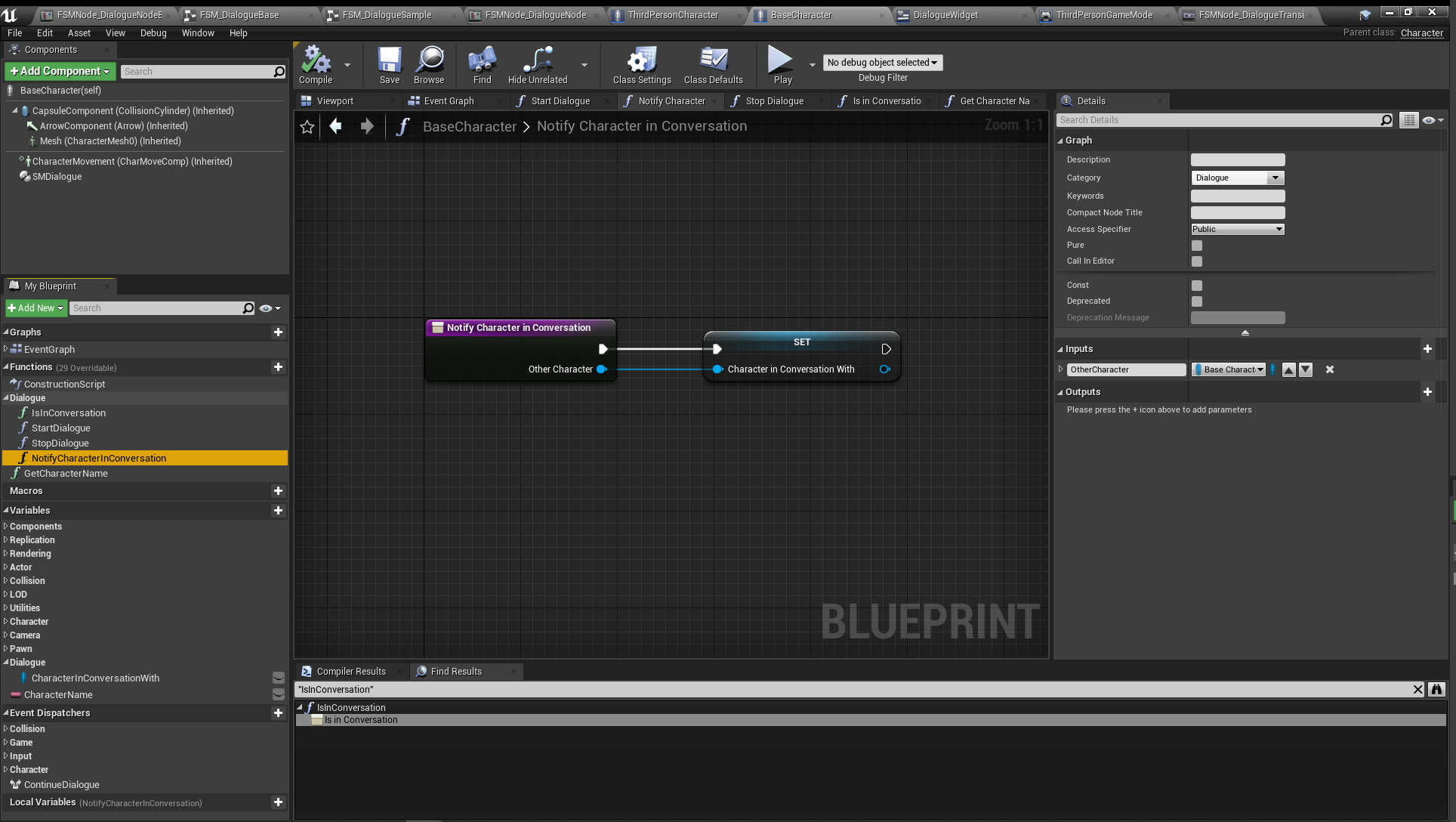
Task: Click the favorite star icon in graph
Action: click(307, 127)
